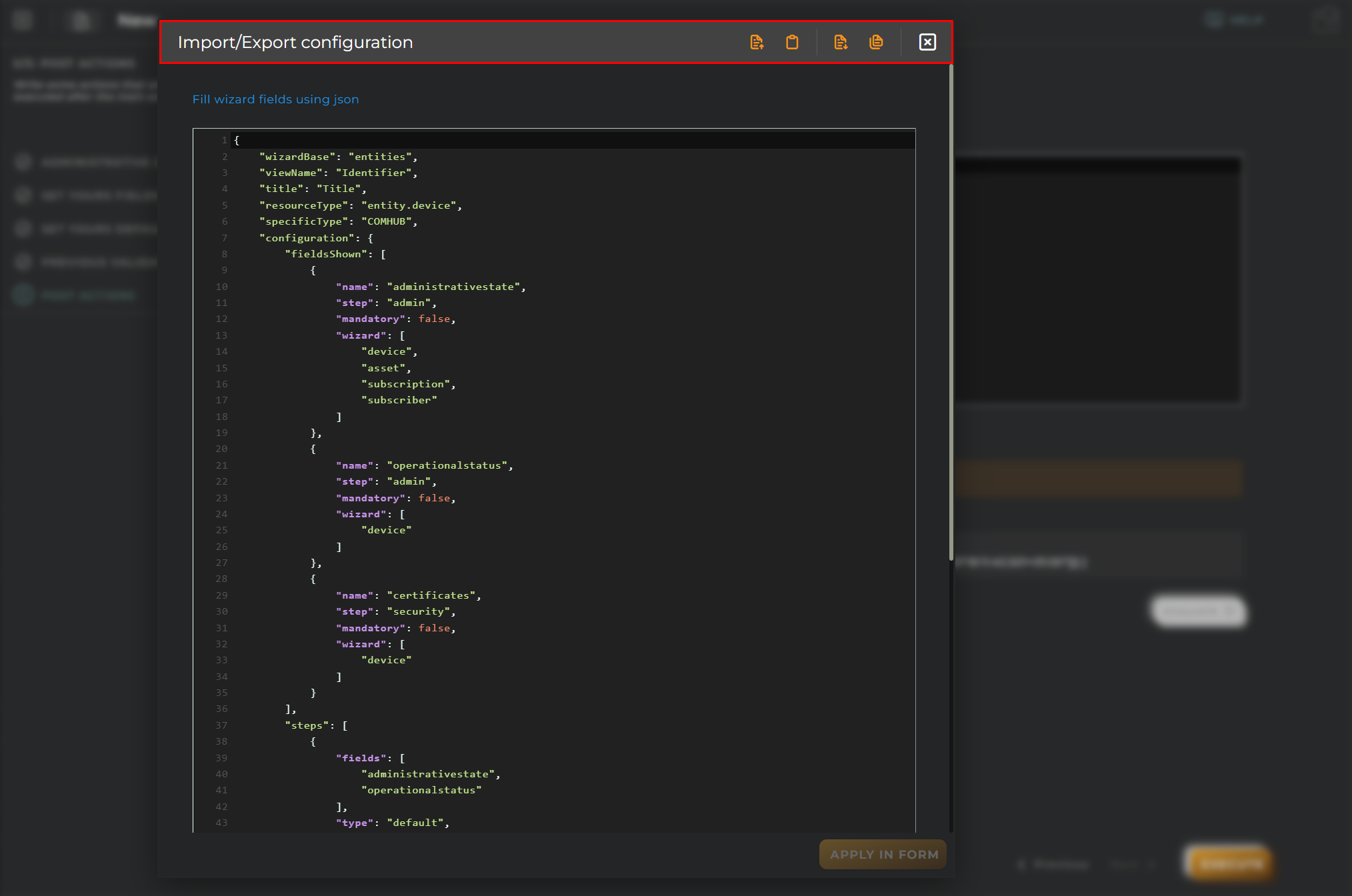Click the APPLY IN FORM button

883,855
